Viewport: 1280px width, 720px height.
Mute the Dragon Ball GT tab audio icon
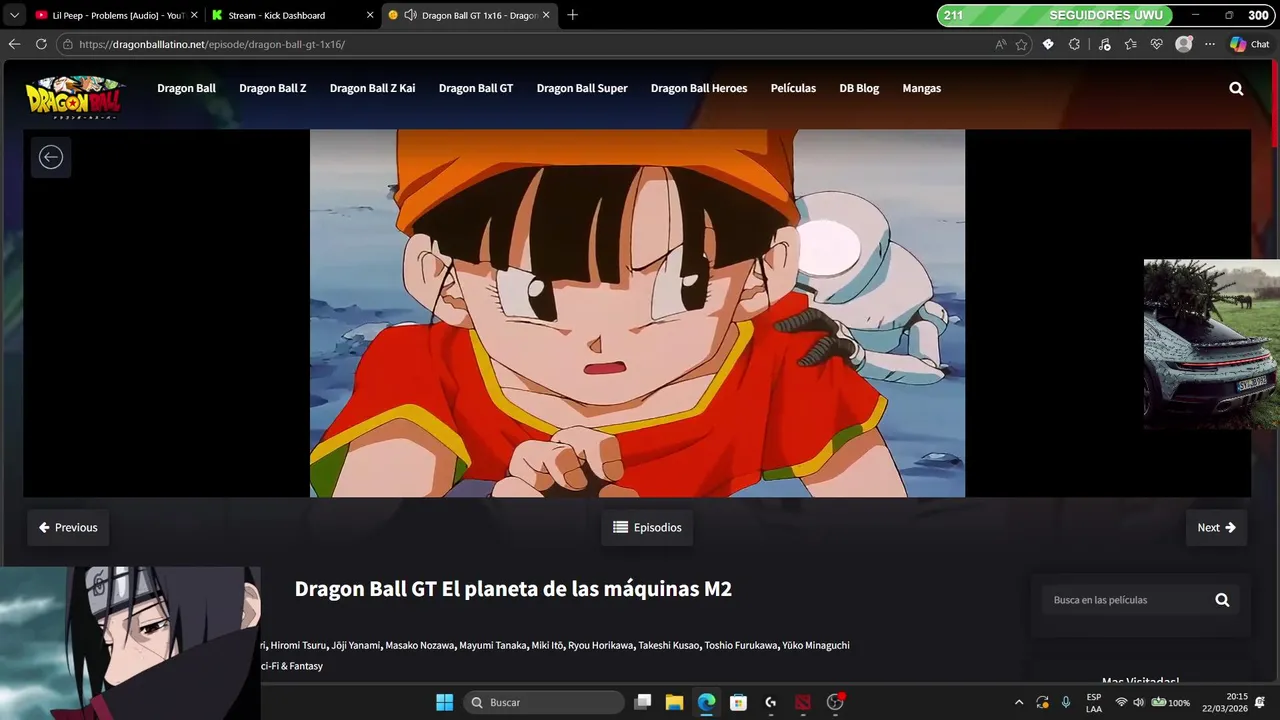[x=410, y=15]
